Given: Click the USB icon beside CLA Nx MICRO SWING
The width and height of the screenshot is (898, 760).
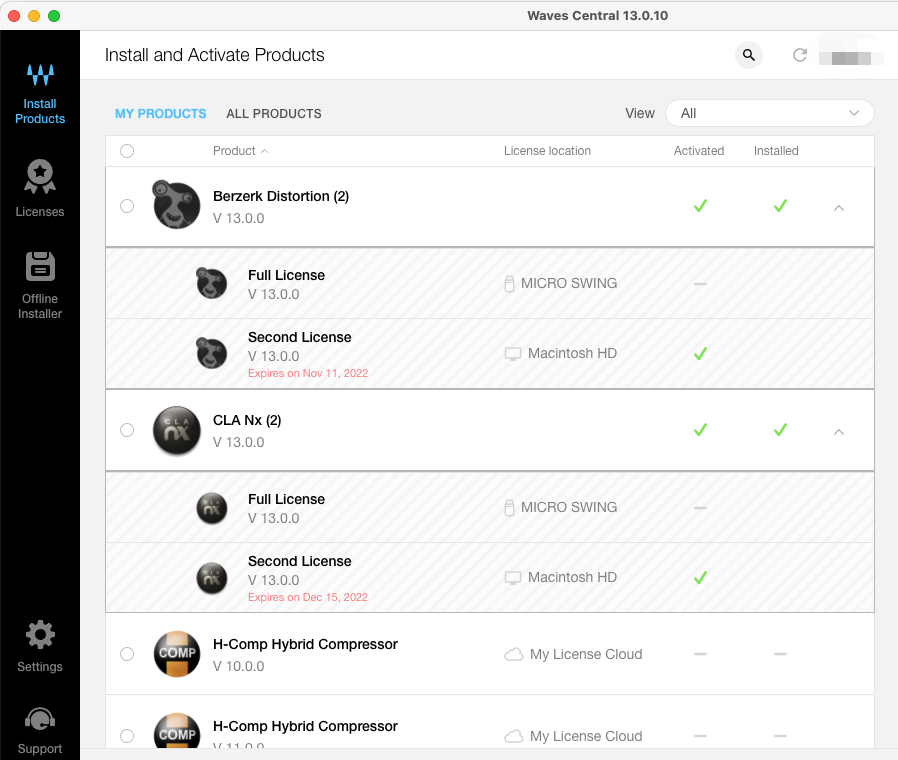Looking at the screenshot, I should point(509,507).
